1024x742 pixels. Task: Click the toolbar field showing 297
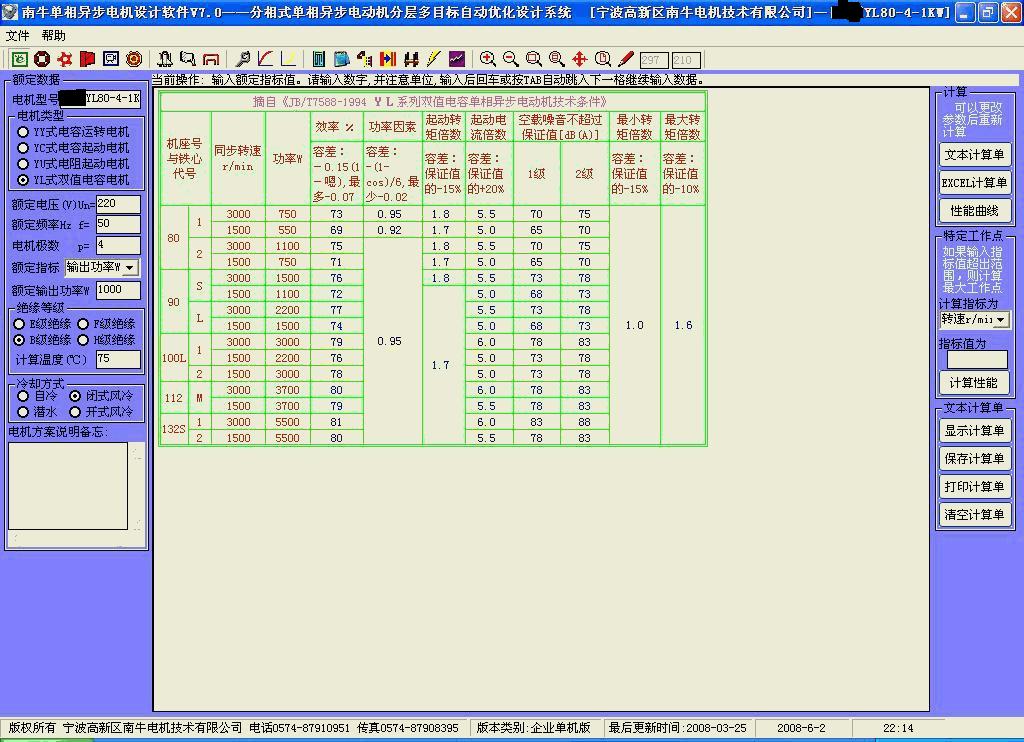point(654,60)
